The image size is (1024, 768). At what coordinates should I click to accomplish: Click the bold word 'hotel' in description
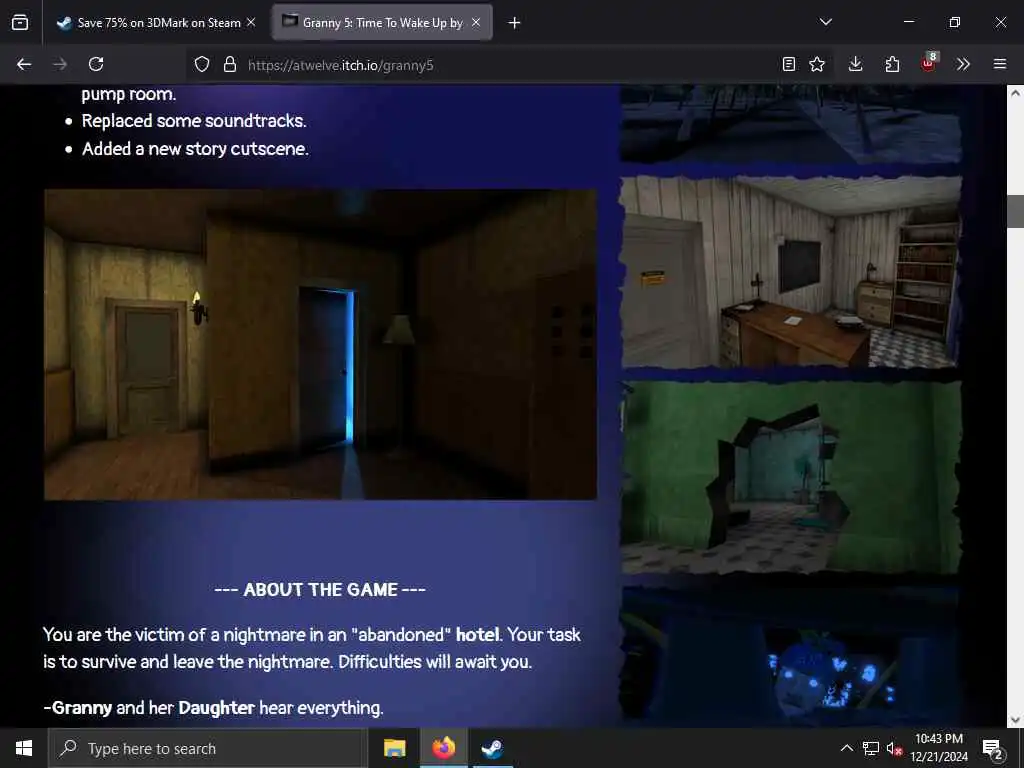pyautogui.click(x=477, y=635)
